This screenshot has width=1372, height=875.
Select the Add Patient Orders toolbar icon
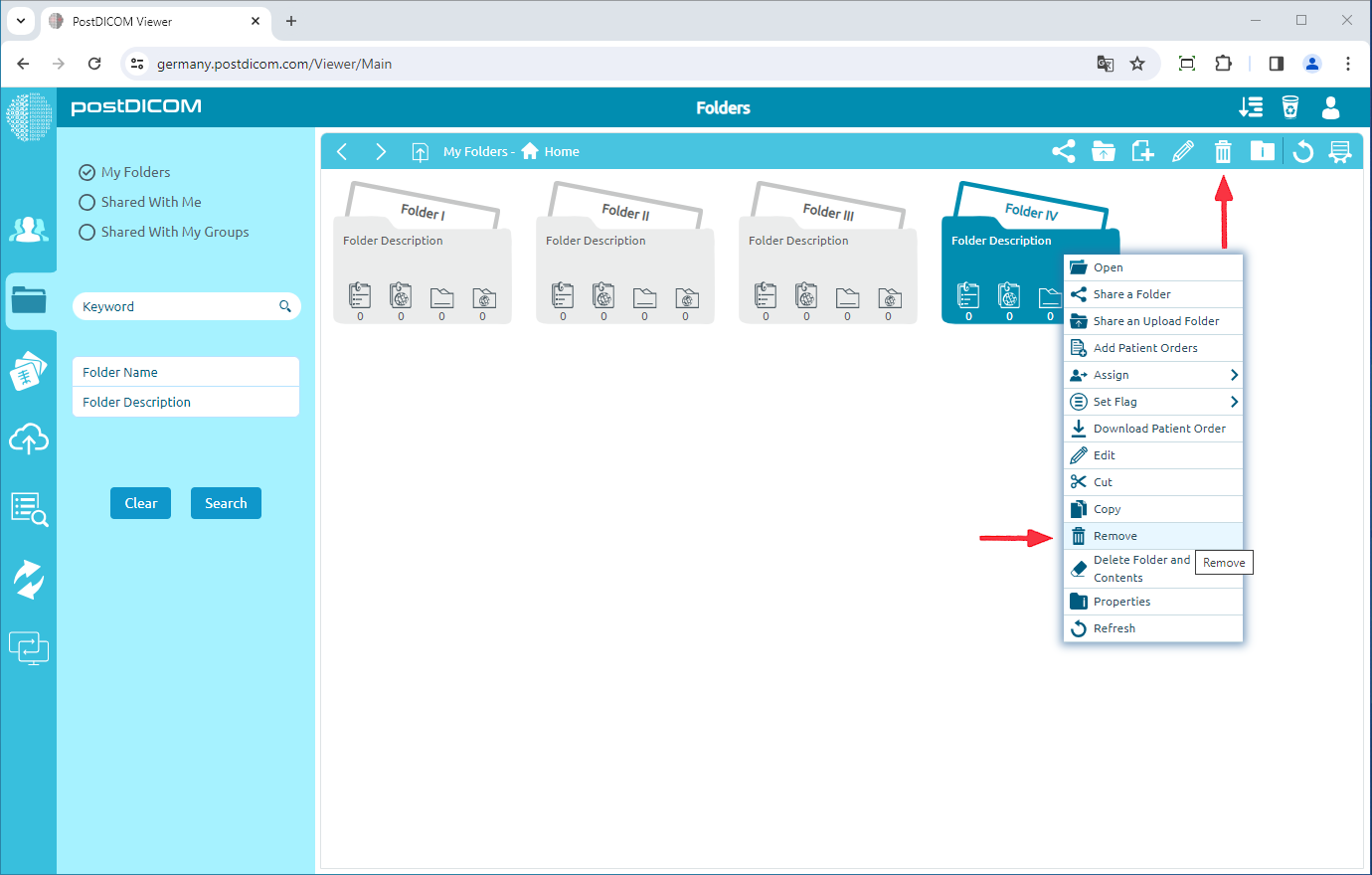point(1142,151)
